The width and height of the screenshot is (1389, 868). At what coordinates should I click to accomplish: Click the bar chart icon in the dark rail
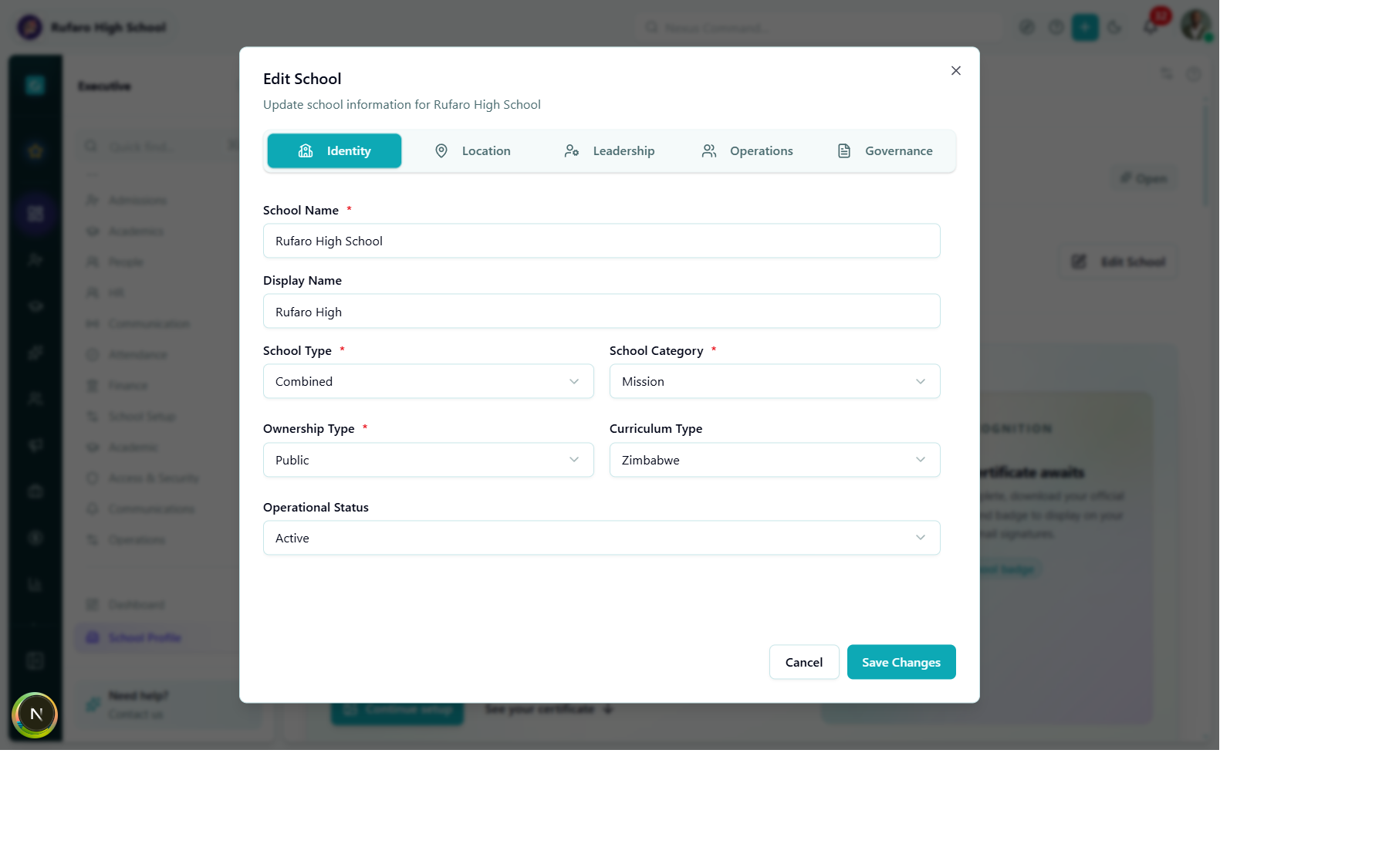pyautogui.click(x=35, y=585)
